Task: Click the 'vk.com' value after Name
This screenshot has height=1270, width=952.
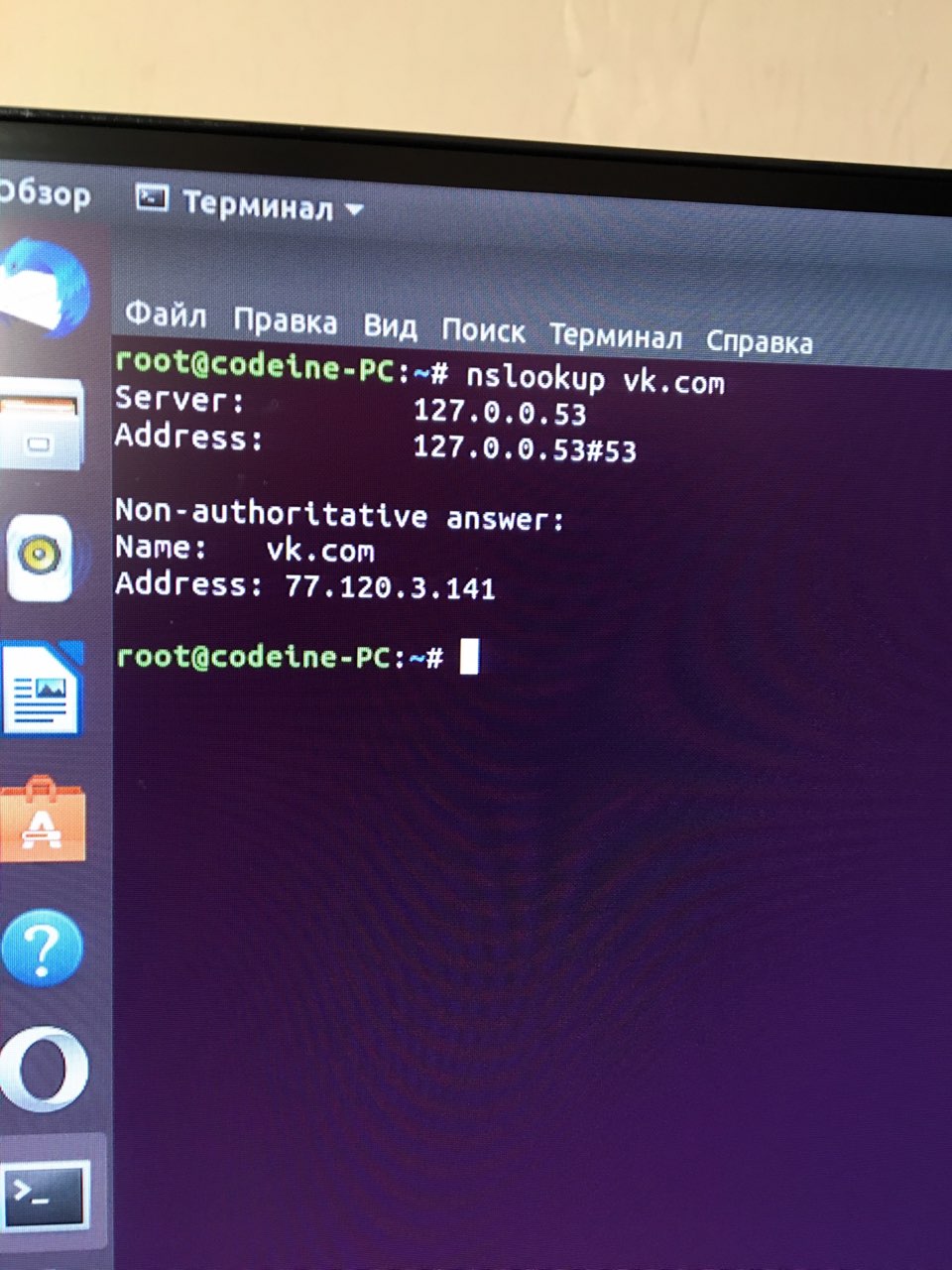Action: pyautogui.click(x=320, y=550)
